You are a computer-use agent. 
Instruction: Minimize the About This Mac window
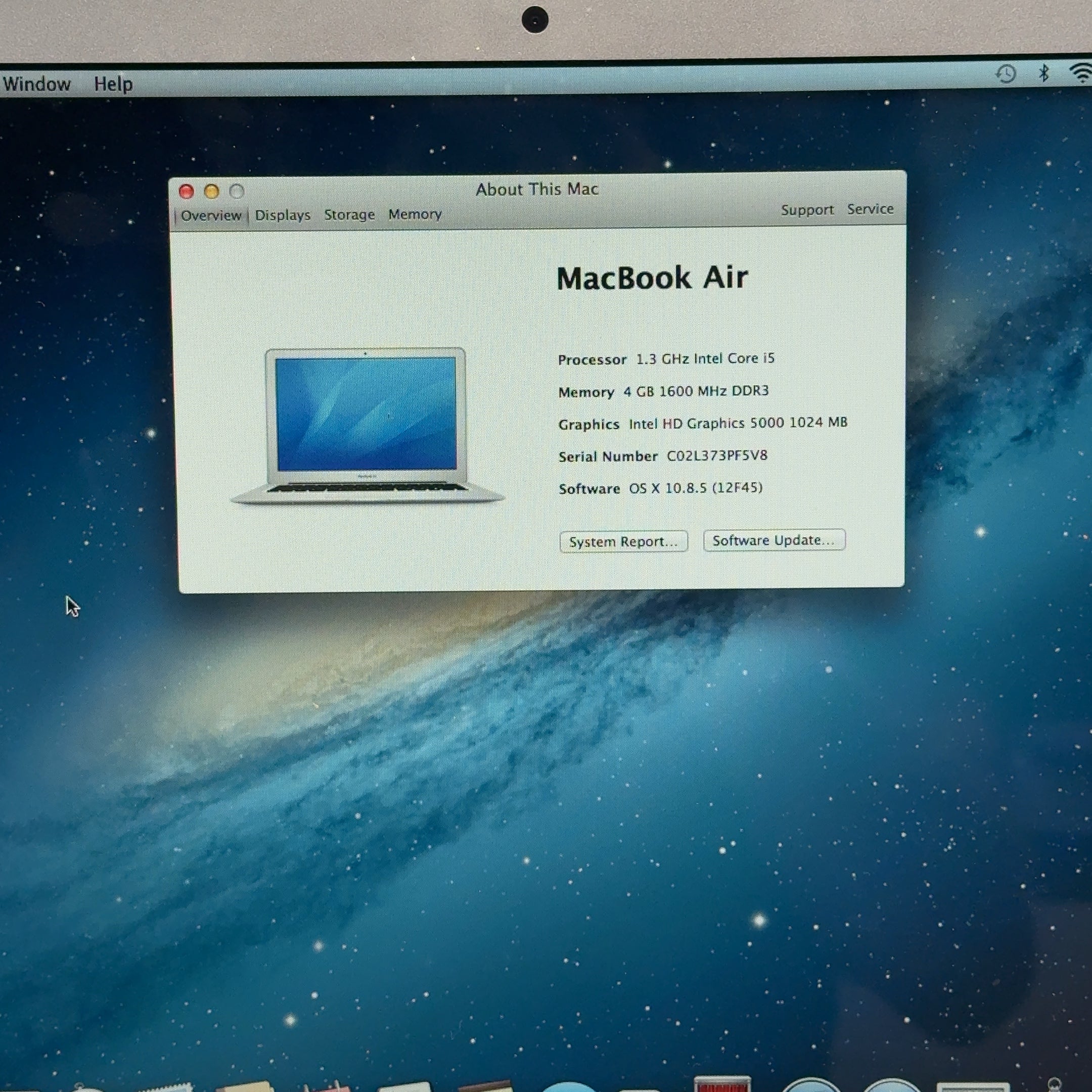(x=211, y=192)
